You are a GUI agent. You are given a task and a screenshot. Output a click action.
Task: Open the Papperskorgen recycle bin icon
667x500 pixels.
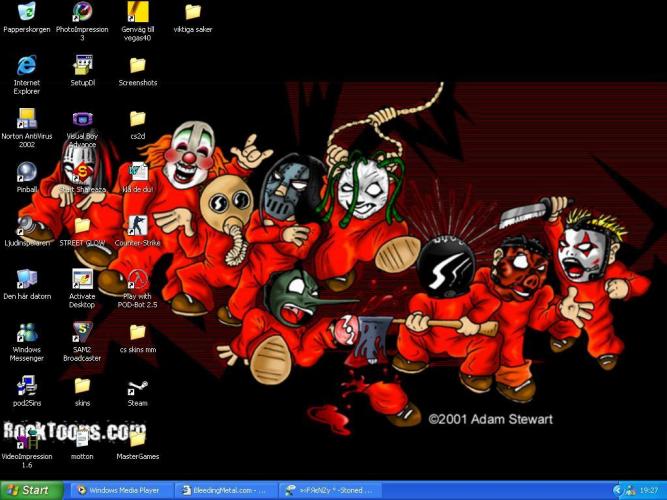[27, 11]
